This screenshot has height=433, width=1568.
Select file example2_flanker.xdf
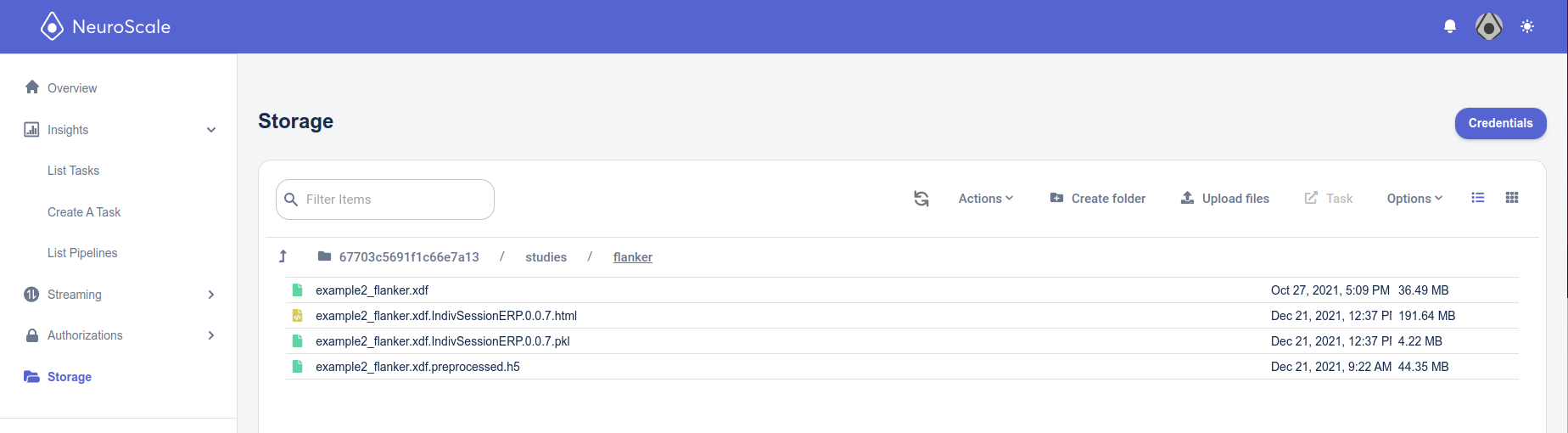click(x=372, y=290)
